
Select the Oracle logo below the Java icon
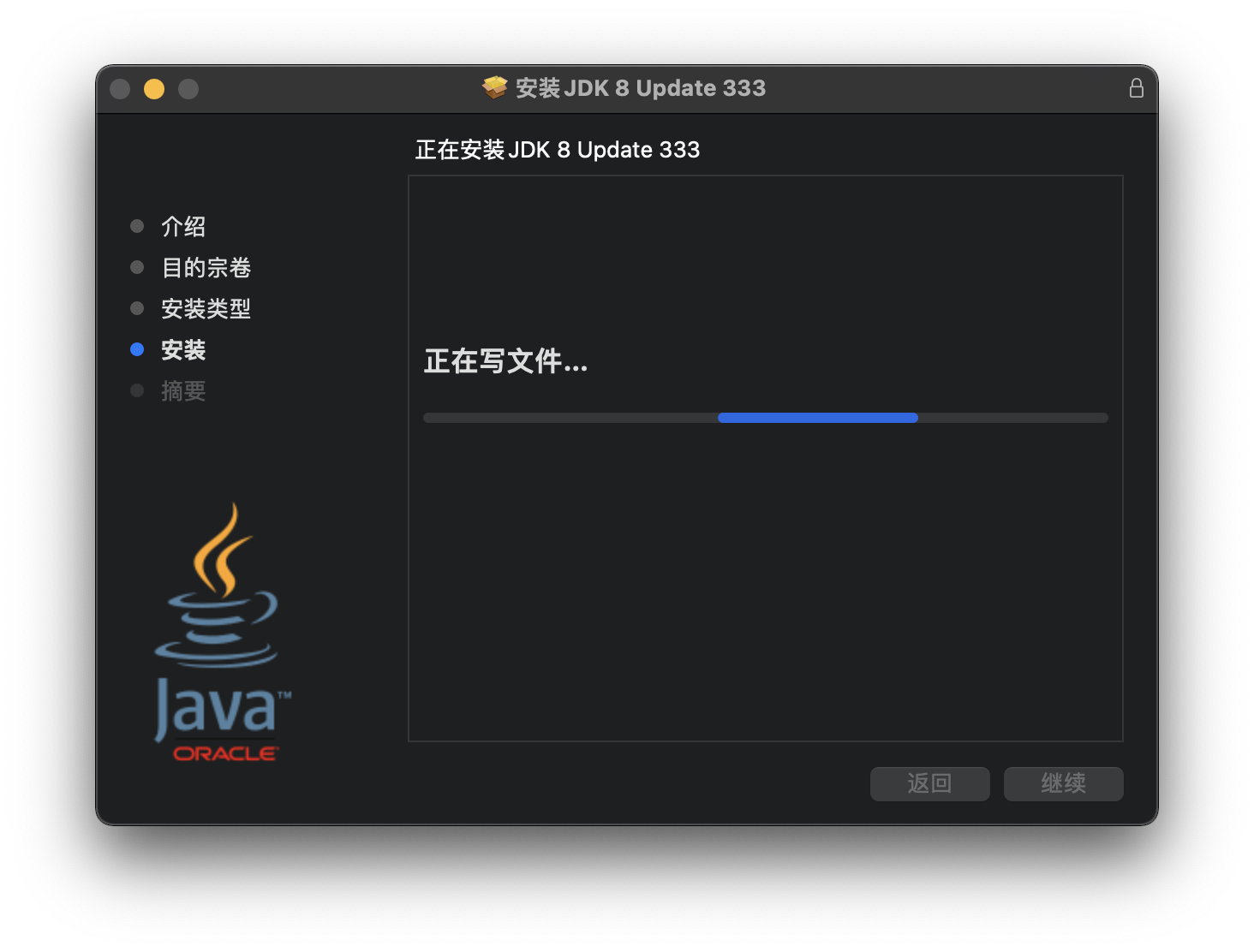(223, 753)
